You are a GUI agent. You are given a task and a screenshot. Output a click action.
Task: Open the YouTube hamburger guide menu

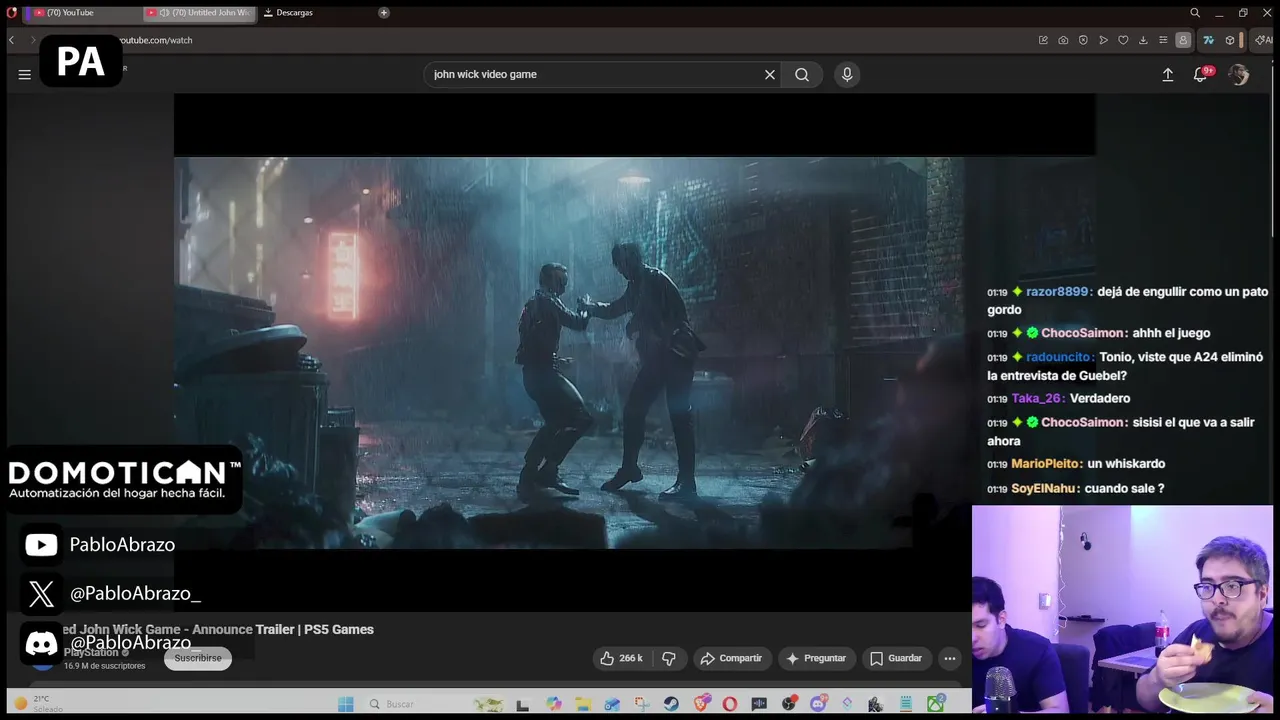pyautogui.click(x=24, y=74)
